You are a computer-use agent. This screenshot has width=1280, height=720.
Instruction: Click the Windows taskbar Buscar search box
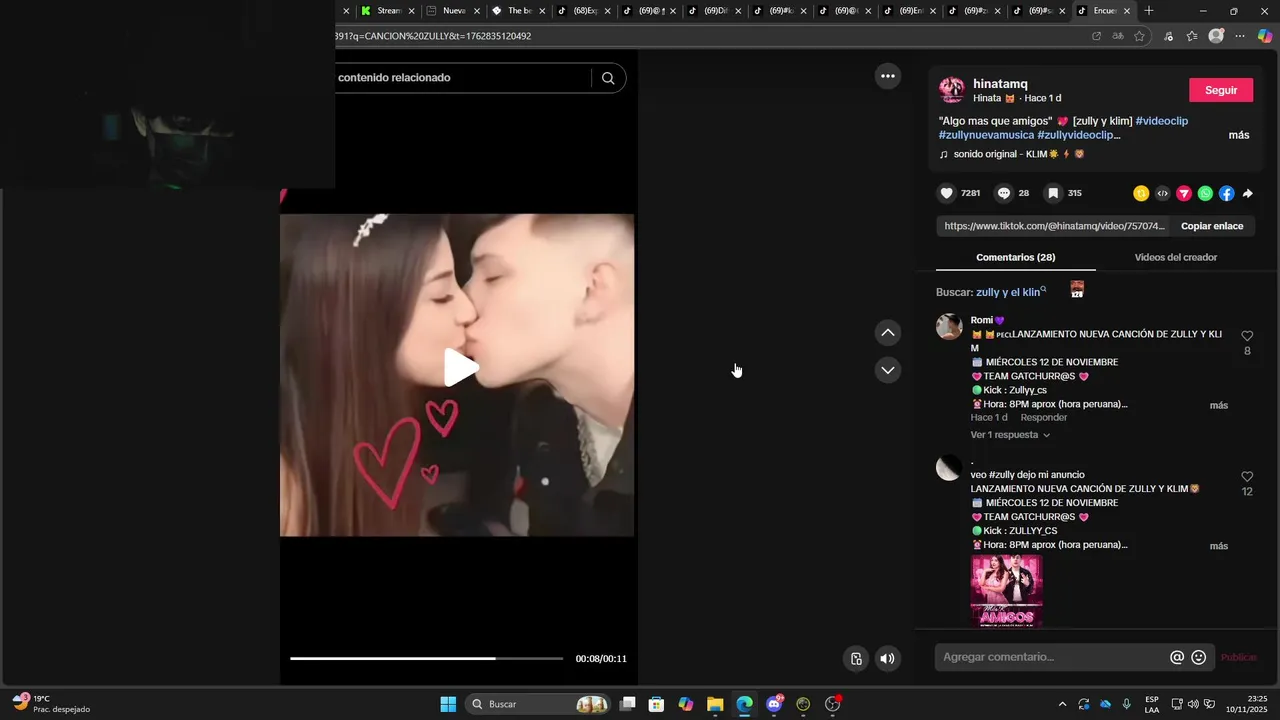[538, 704]
